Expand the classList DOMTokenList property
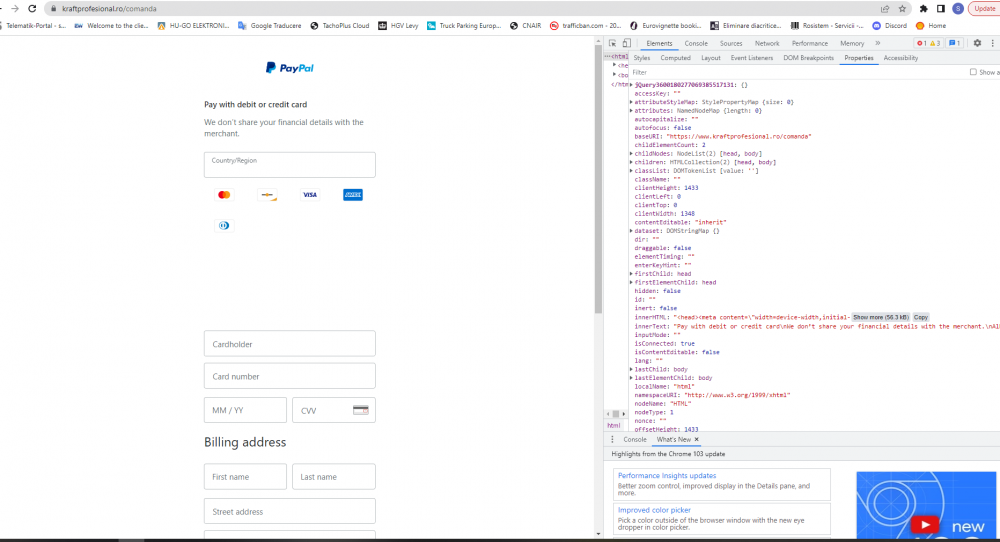 pyautogui.click(x=631, y=171)
